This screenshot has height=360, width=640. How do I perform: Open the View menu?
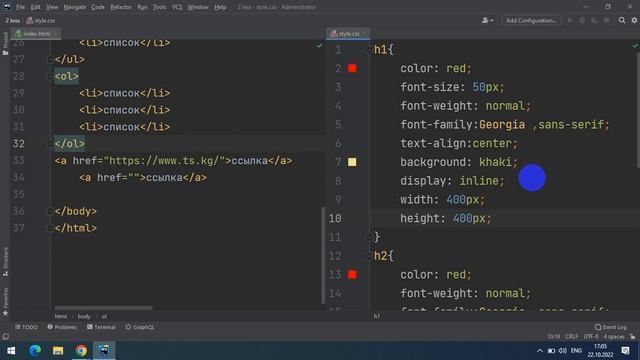(52, 7)
